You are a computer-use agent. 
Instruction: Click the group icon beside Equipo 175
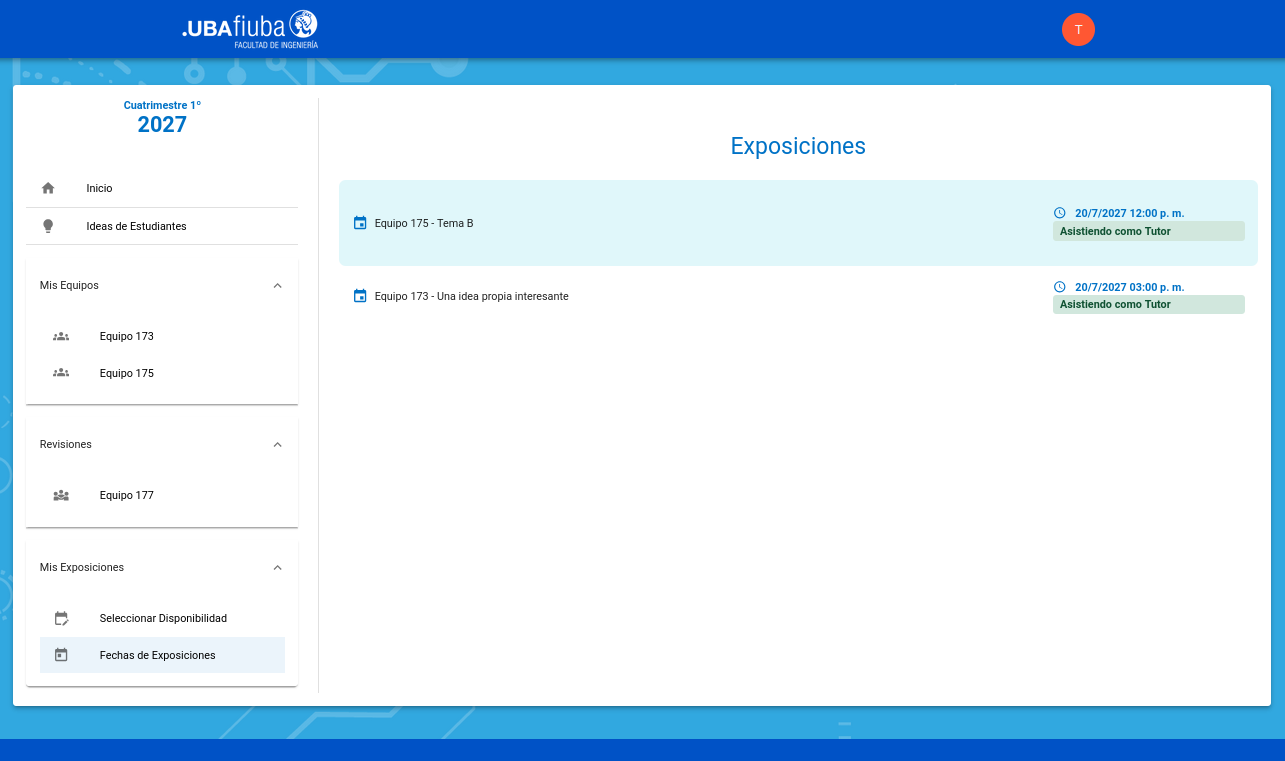pos(61,373)
